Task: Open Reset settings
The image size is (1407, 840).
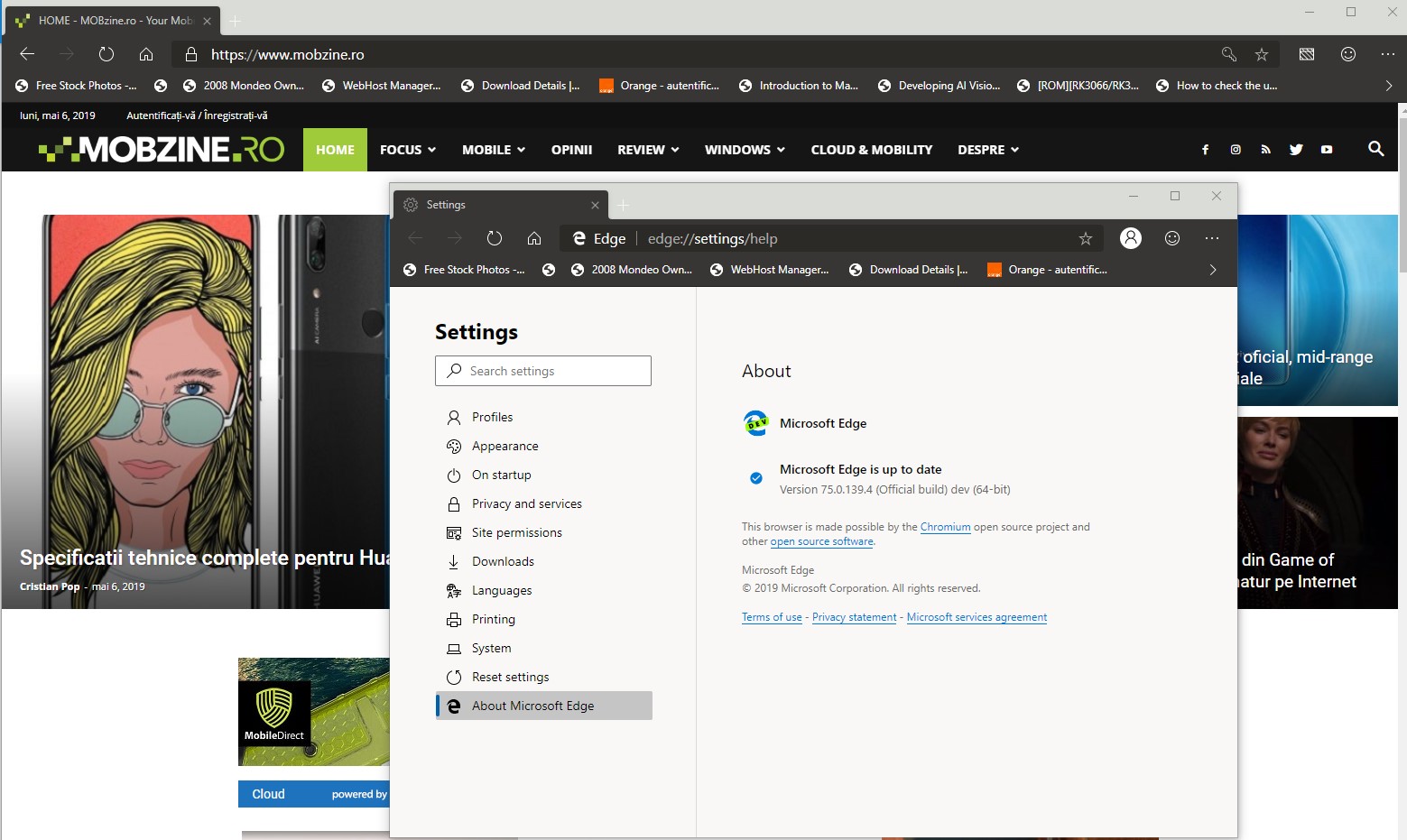Action: (x=543, y=677)
